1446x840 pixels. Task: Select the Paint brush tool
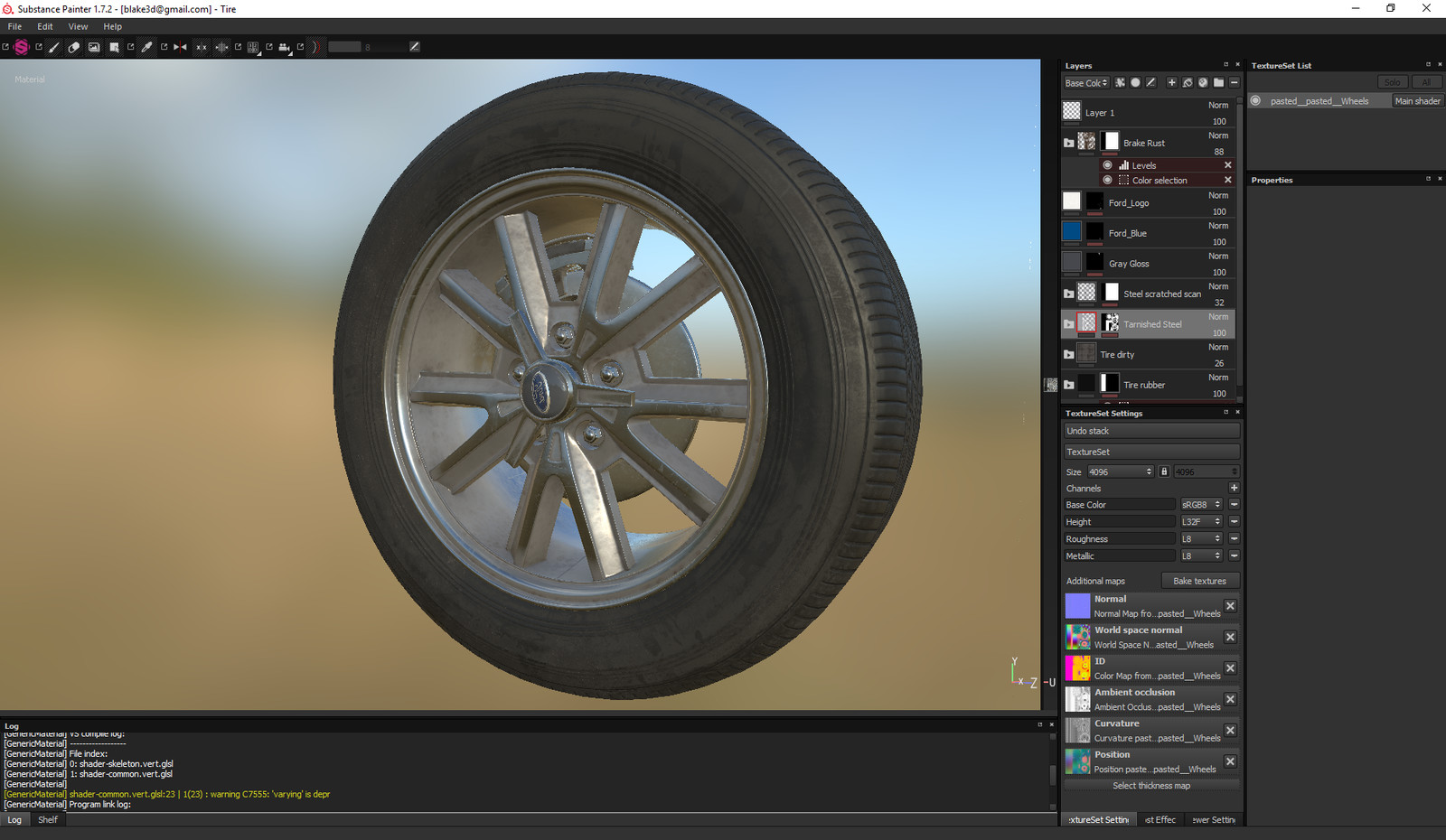click(x=54, y=47)
